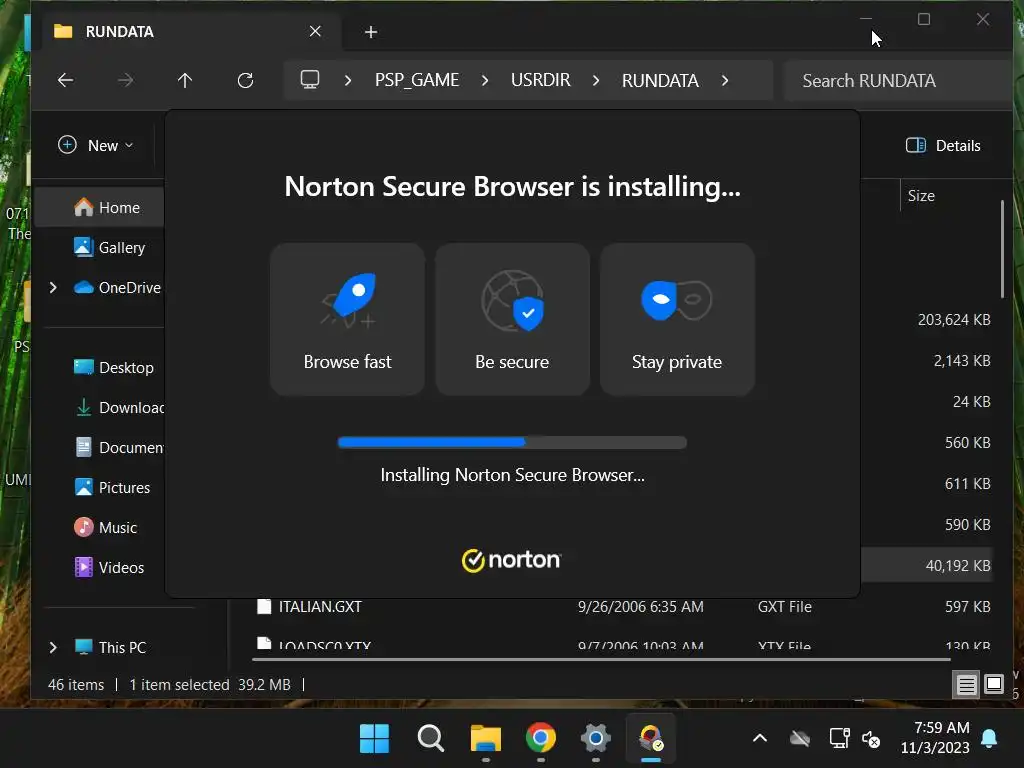
Task: Select OneDrive in the navigation pane
Action: pos(118,287)
